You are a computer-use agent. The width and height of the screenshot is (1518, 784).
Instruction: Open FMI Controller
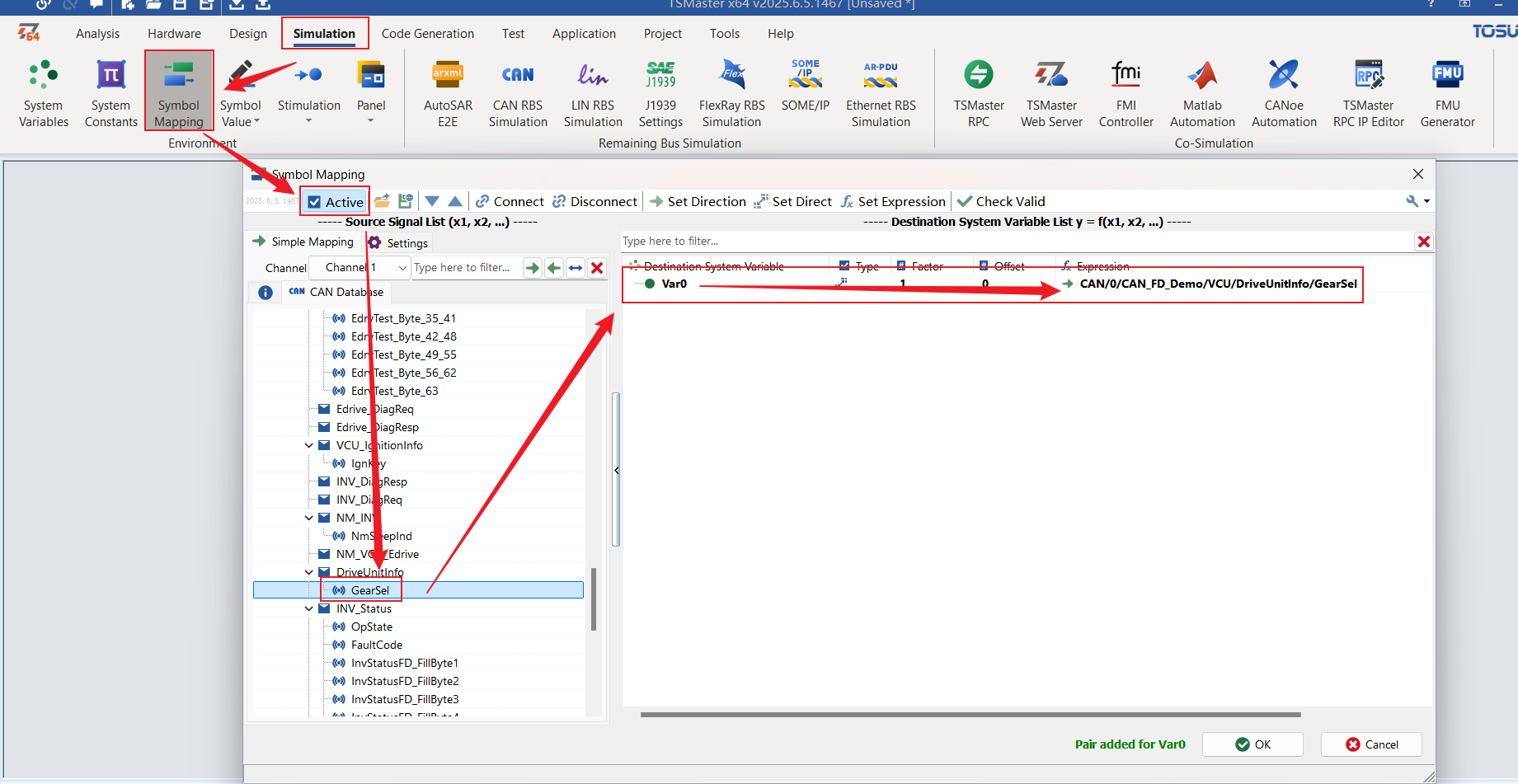pyautogui.click(x=1126, y=92)
